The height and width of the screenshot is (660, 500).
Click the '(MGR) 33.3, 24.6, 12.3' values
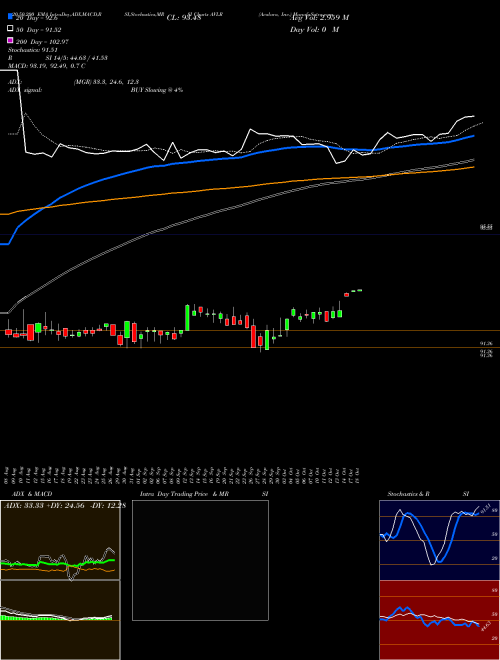pos(106,82)
